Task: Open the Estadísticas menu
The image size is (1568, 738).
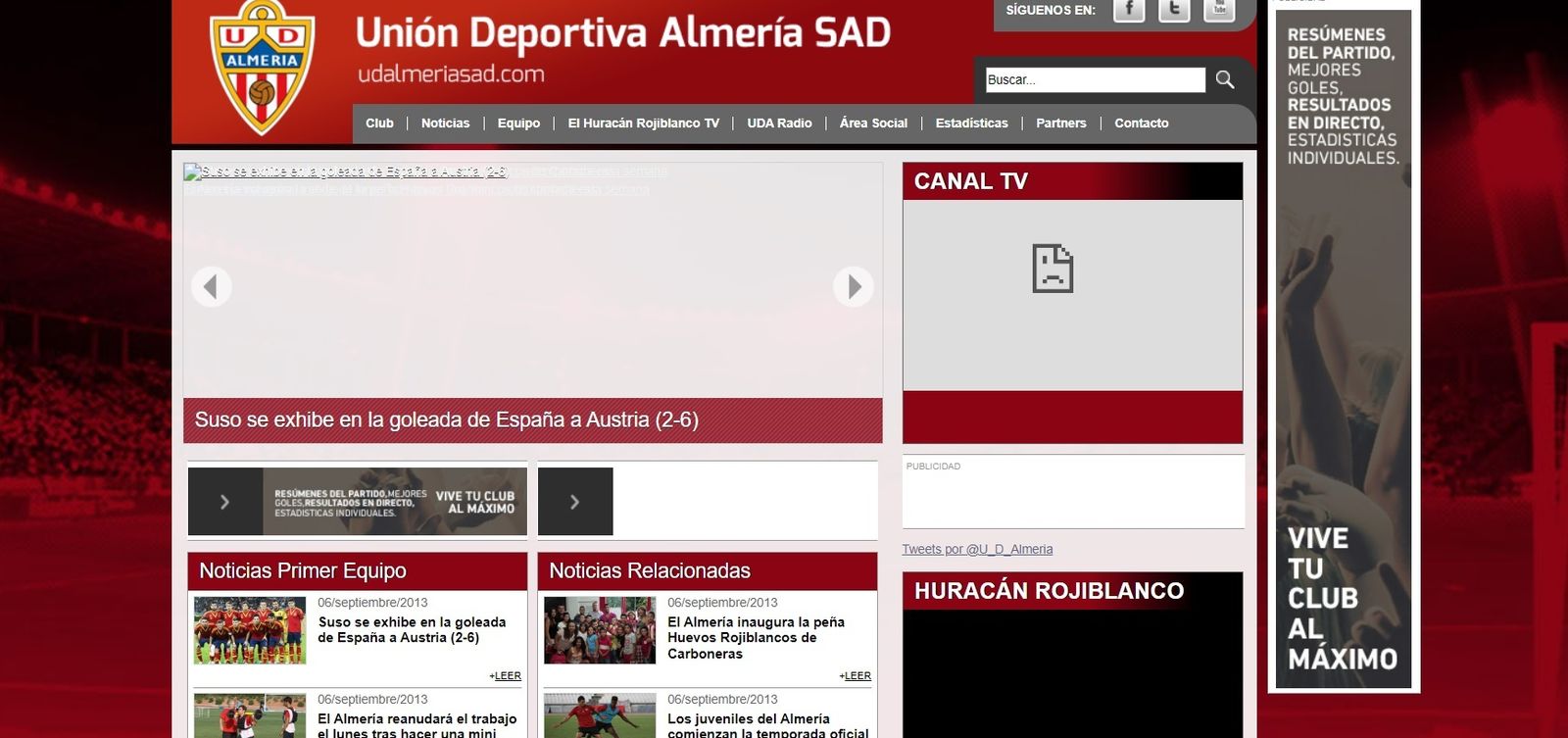Action: (x=971, y=123)
